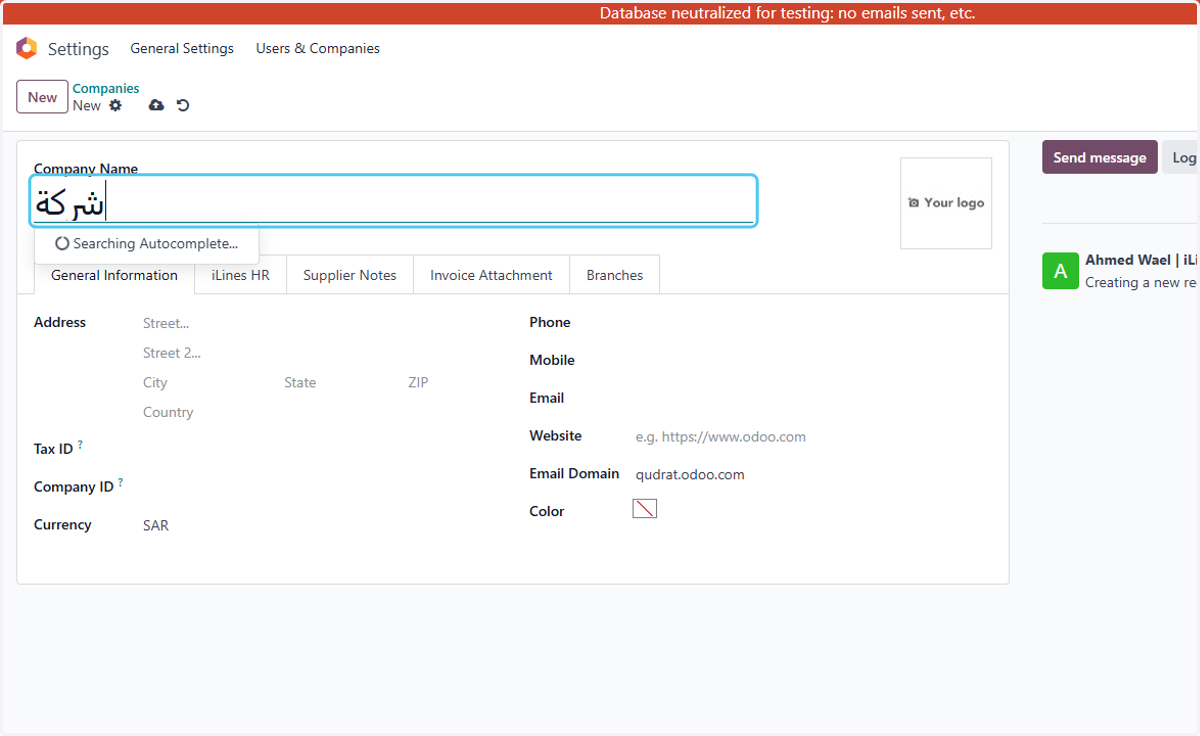
Task: Open the Users & Companies menu
Action: (318, 48)
